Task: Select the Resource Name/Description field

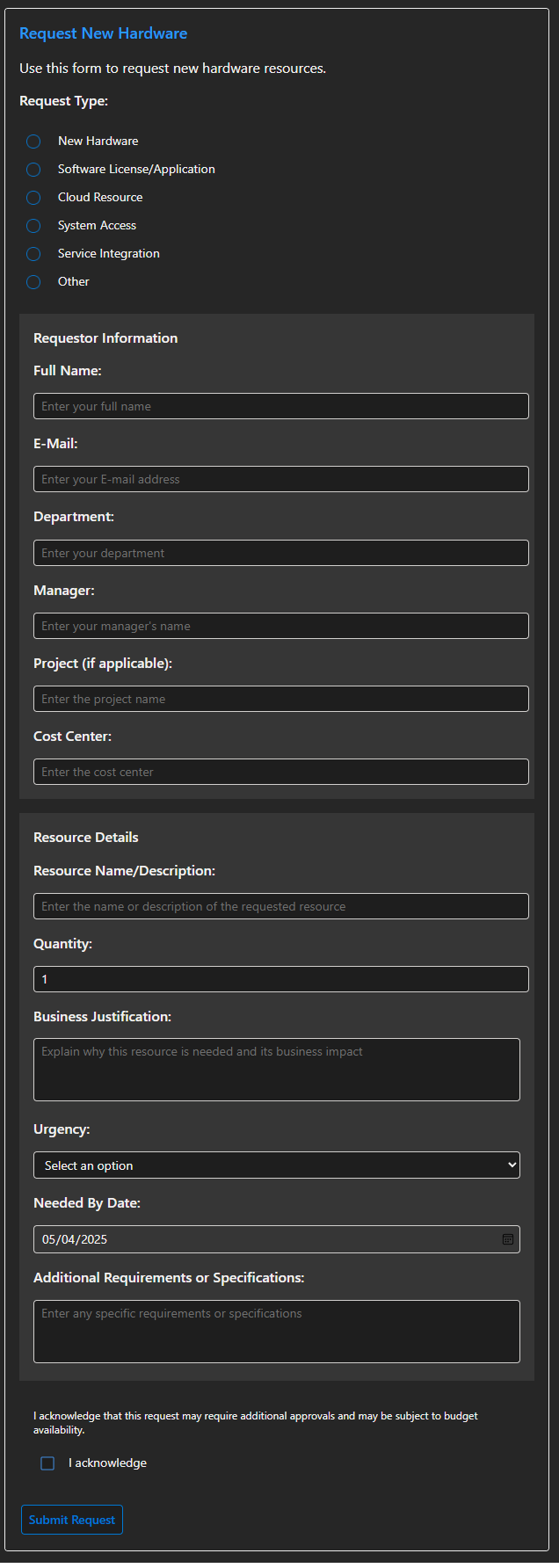Action: click(281, 906)
